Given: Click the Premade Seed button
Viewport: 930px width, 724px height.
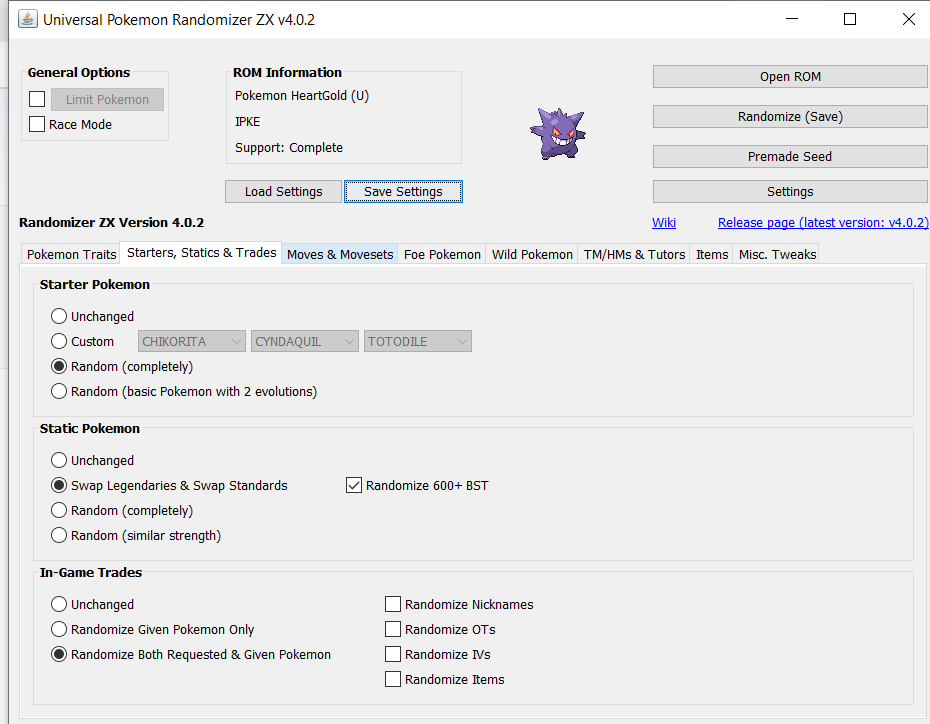Looking at the screenshot, I should 790,156.
